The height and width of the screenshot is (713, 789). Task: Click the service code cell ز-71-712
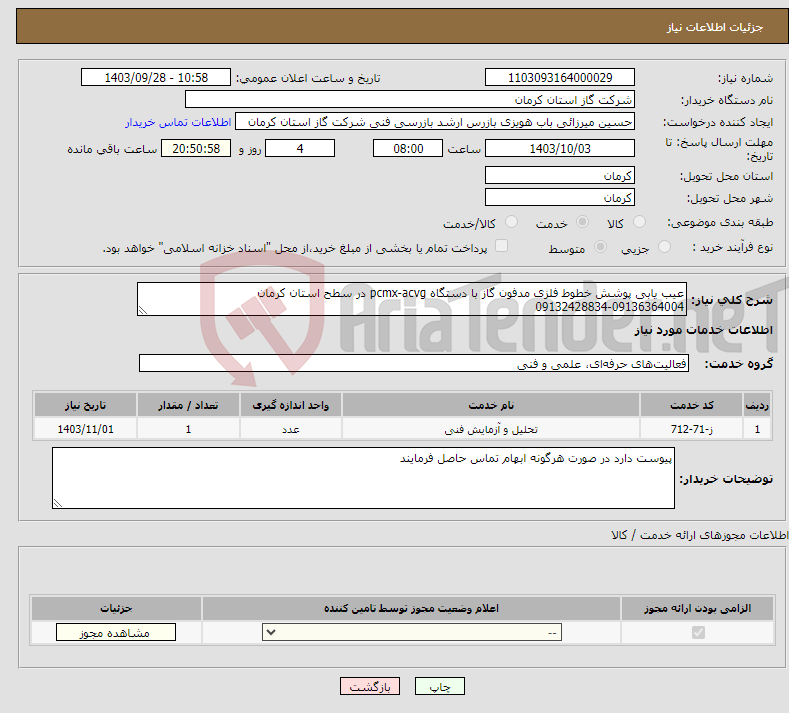point(692,429)
